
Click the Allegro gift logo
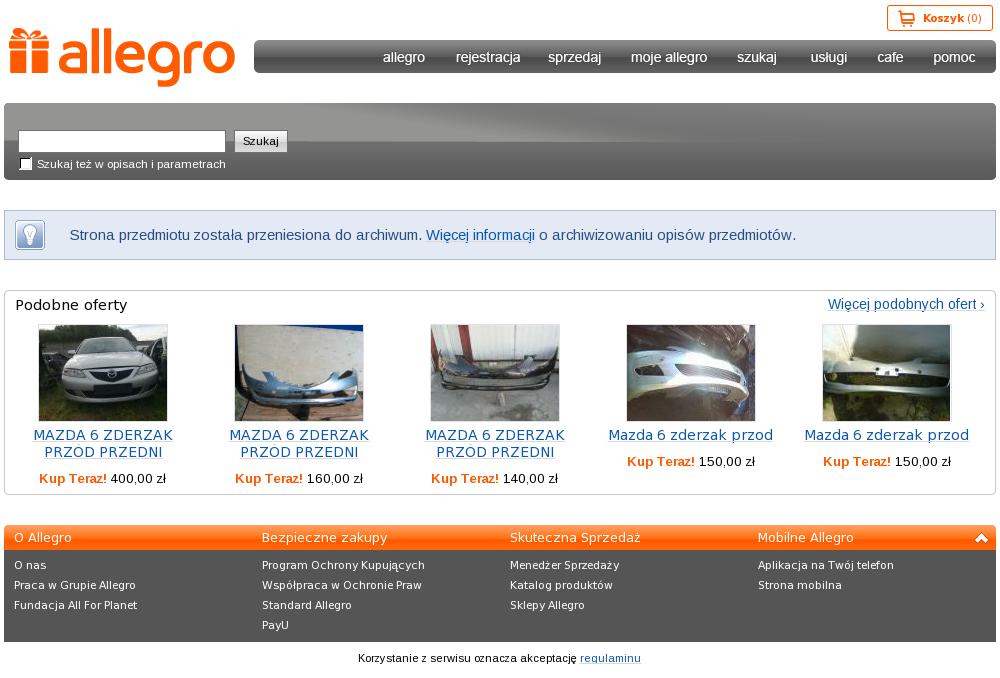pyautogui.click(x=121, y=57)
